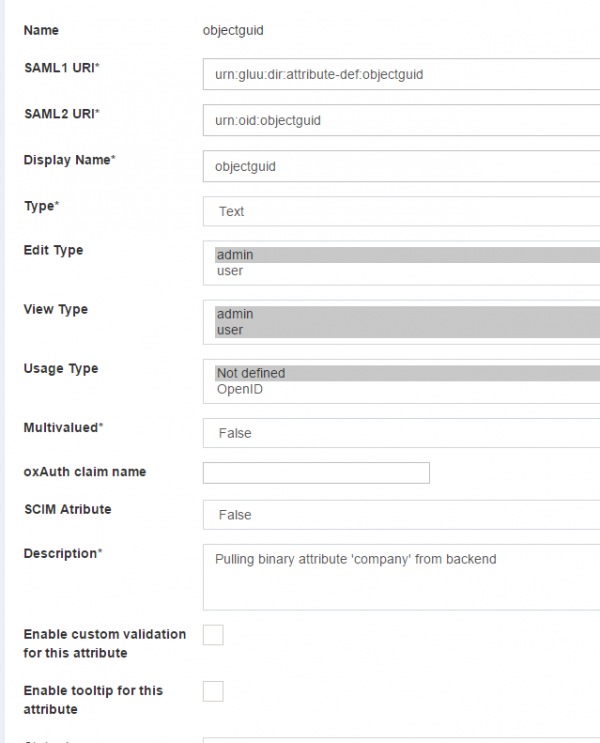Viewport: 600px width, 743px height.
Task: Click the SAML1 URI input field
Action: click(400, 74)
